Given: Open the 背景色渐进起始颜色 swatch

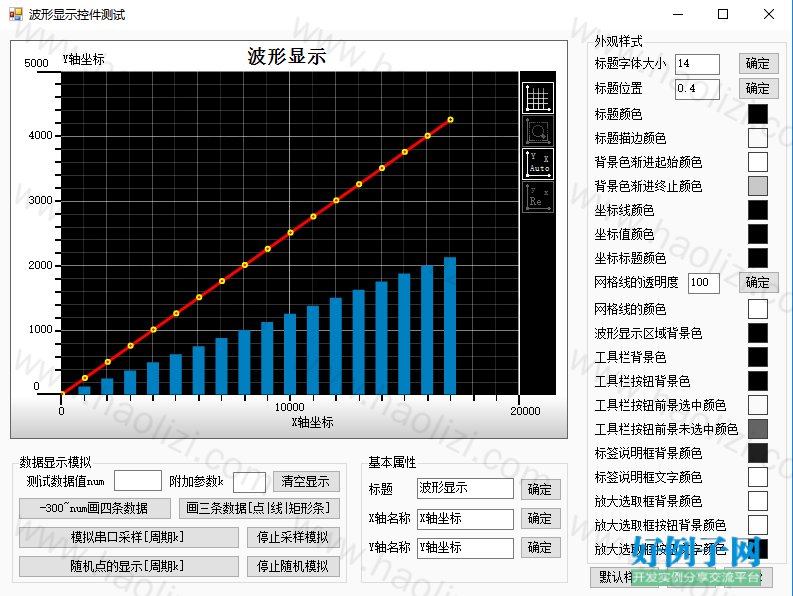Looking at the screenshot, I should coord(758,162).
